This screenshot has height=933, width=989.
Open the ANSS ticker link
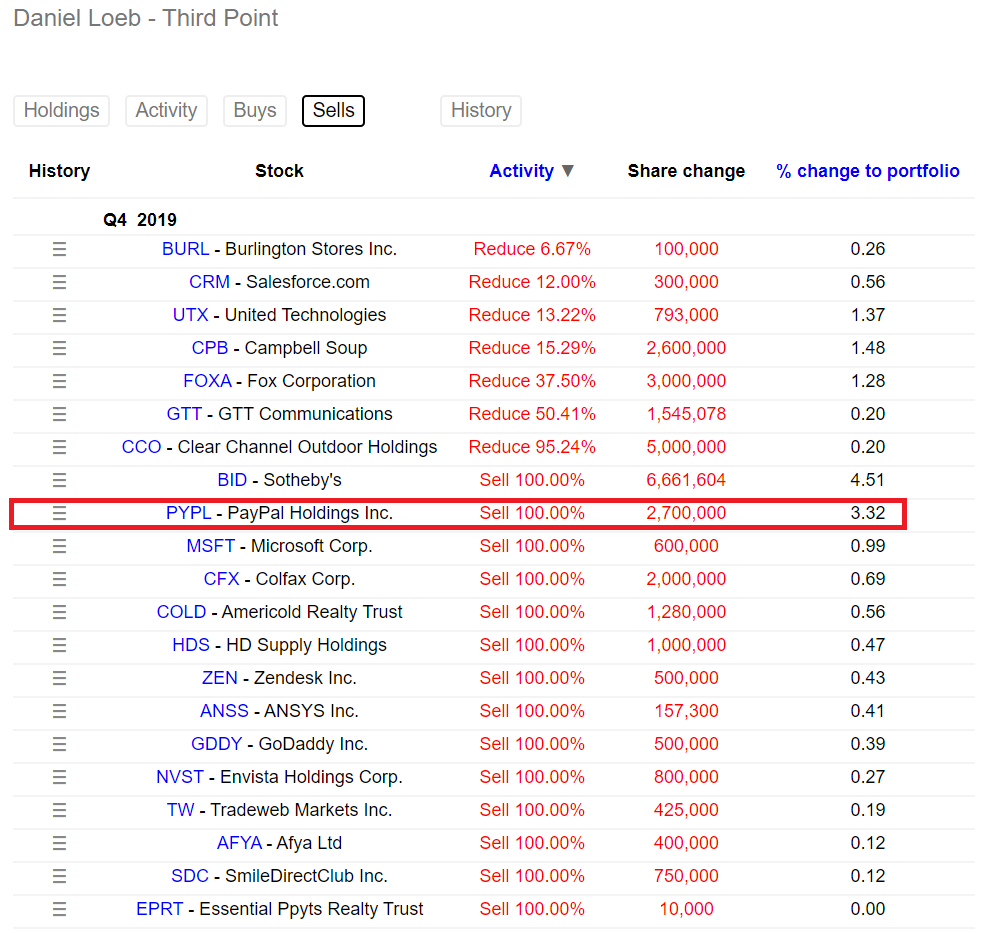coord(225,711)
